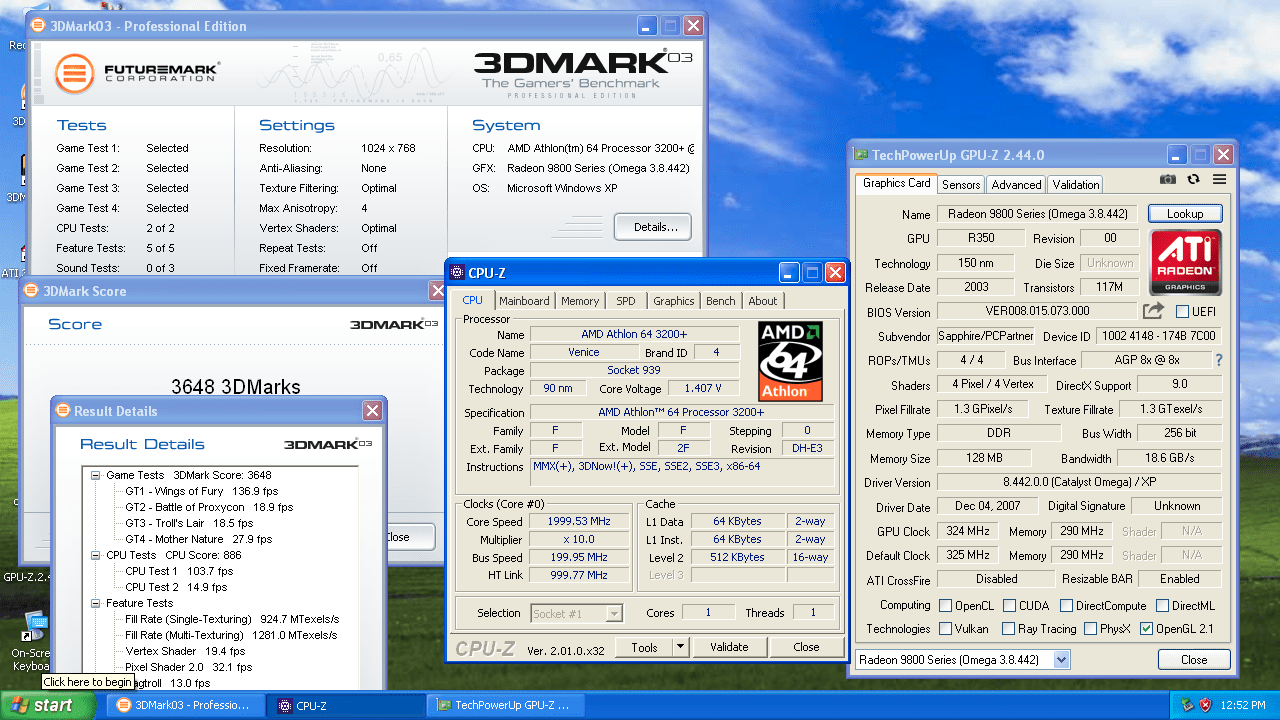Click the Bus Interface question mark icon
The height and width of the screenshot is (720, 1280).
point(1218,360)
